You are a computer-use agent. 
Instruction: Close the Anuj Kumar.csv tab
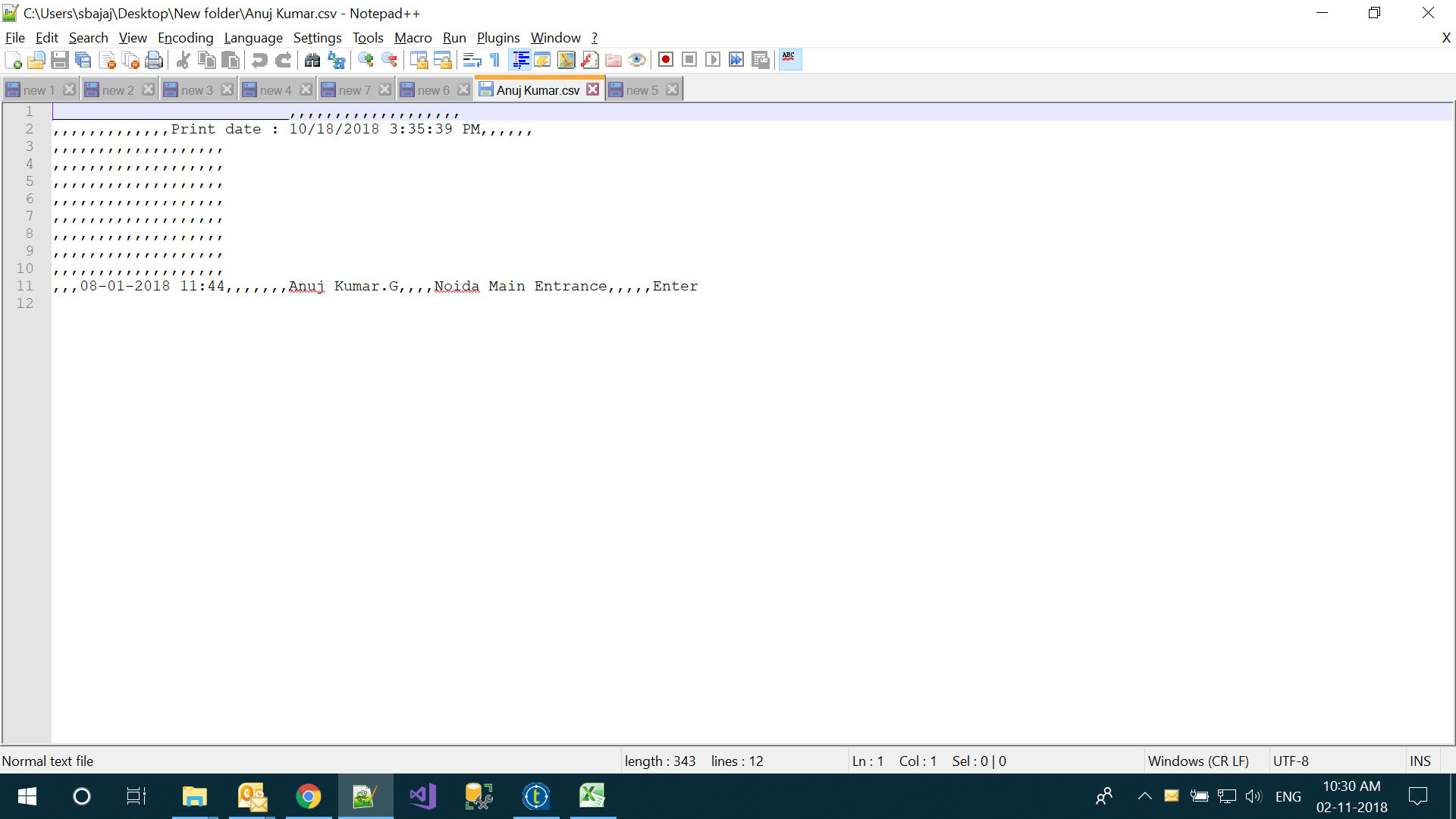[x=593, y=89]
